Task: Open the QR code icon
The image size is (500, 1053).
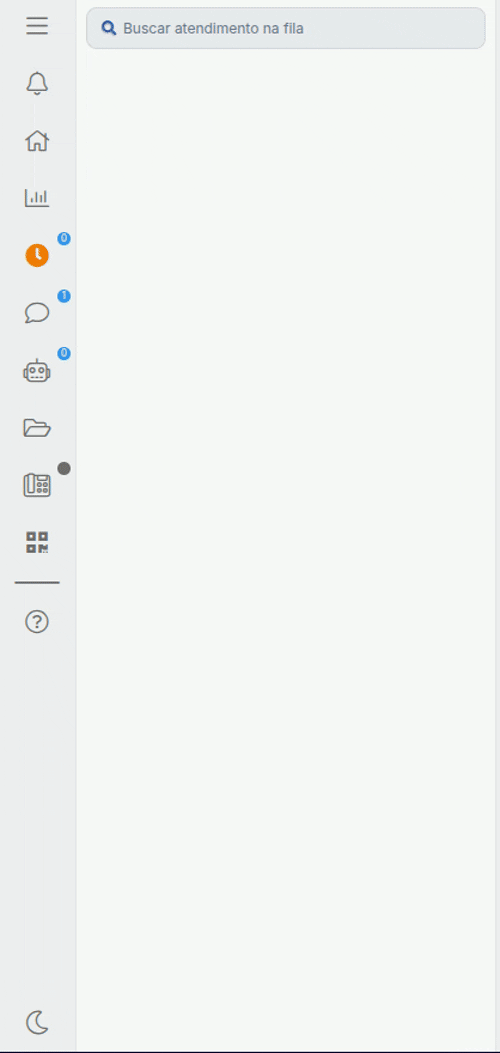Action: (x=37, y=543)
